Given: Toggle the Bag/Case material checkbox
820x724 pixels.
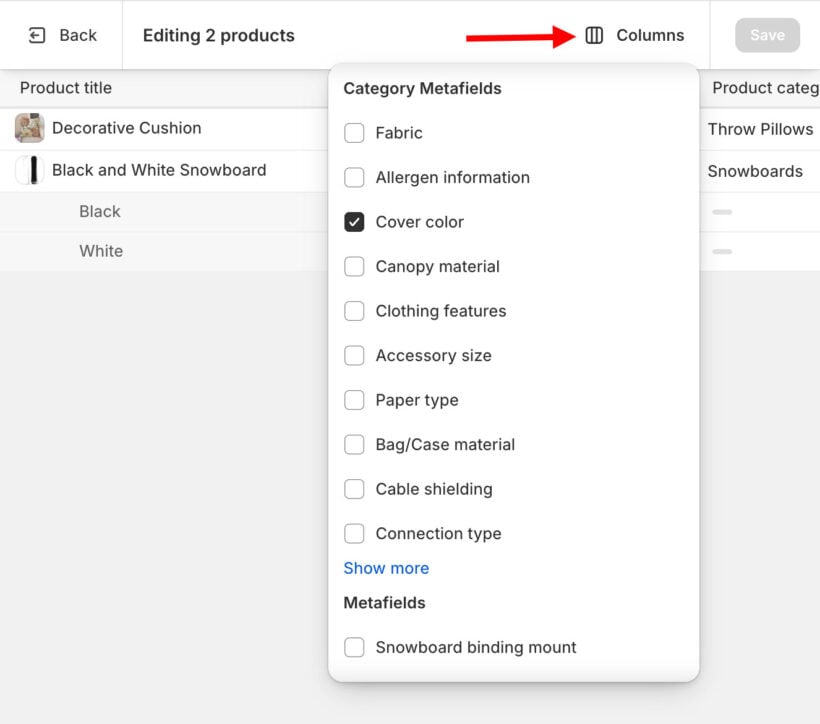Looking at the screenshot, I should pos(354,444).
